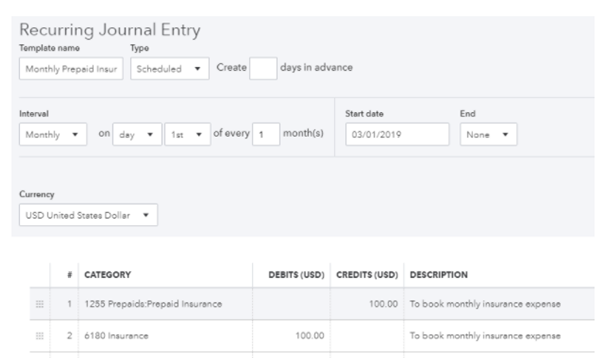Viewport: 606px width, 360px height.
Task: Click the CATEGORY column header
Action: point(108,275)
